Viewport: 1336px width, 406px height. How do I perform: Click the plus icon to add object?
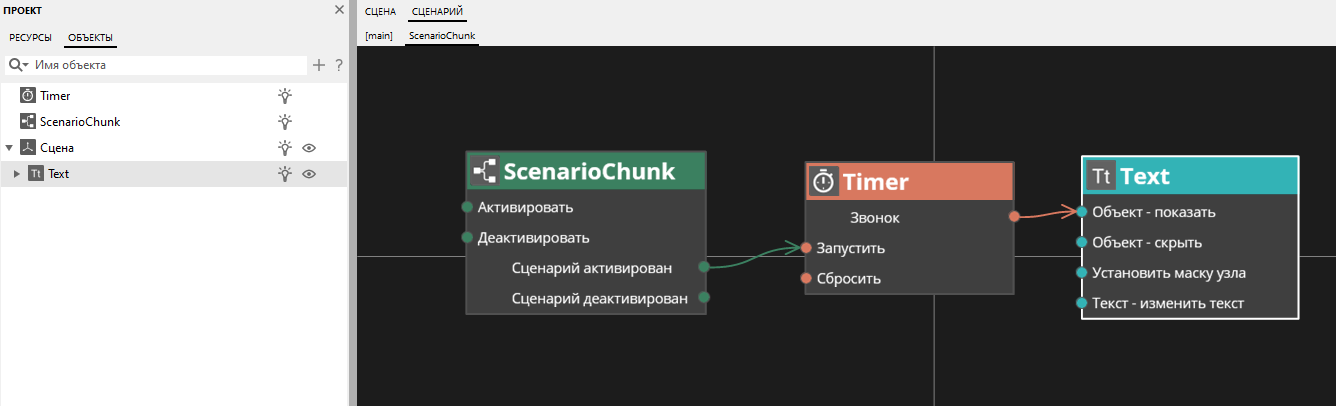coord(319,65)
